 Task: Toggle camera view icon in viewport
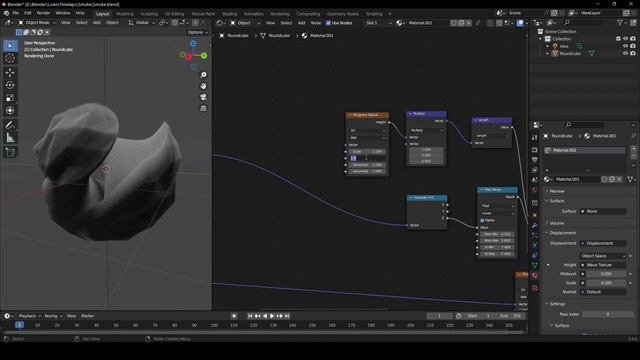pyautogui.click(x=203, y=97)
